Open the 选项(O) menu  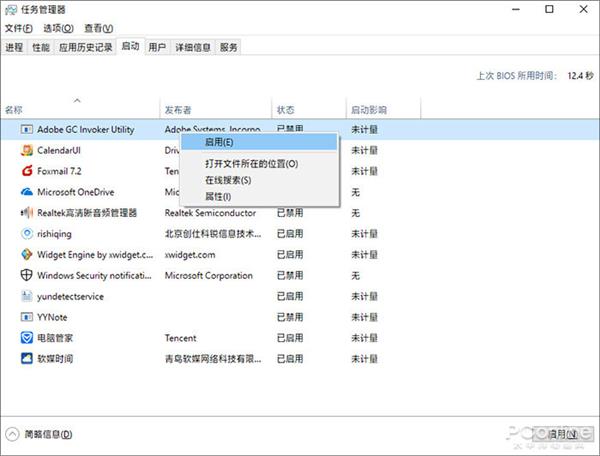coord(58,28)
